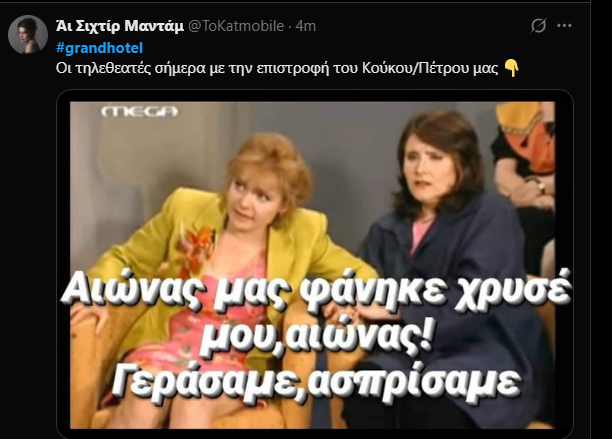The height and width of the screenshot is (439, 612).
Task: Click the tweet text about Κούκου/Πέτρου
Action: [x=277, y=68]
